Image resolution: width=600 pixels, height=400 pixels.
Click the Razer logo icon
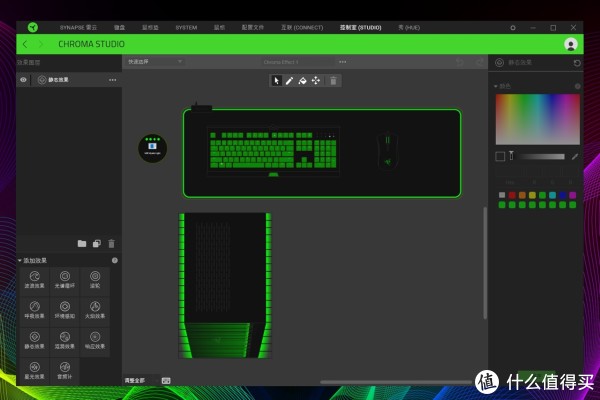(x=33, y=27)
